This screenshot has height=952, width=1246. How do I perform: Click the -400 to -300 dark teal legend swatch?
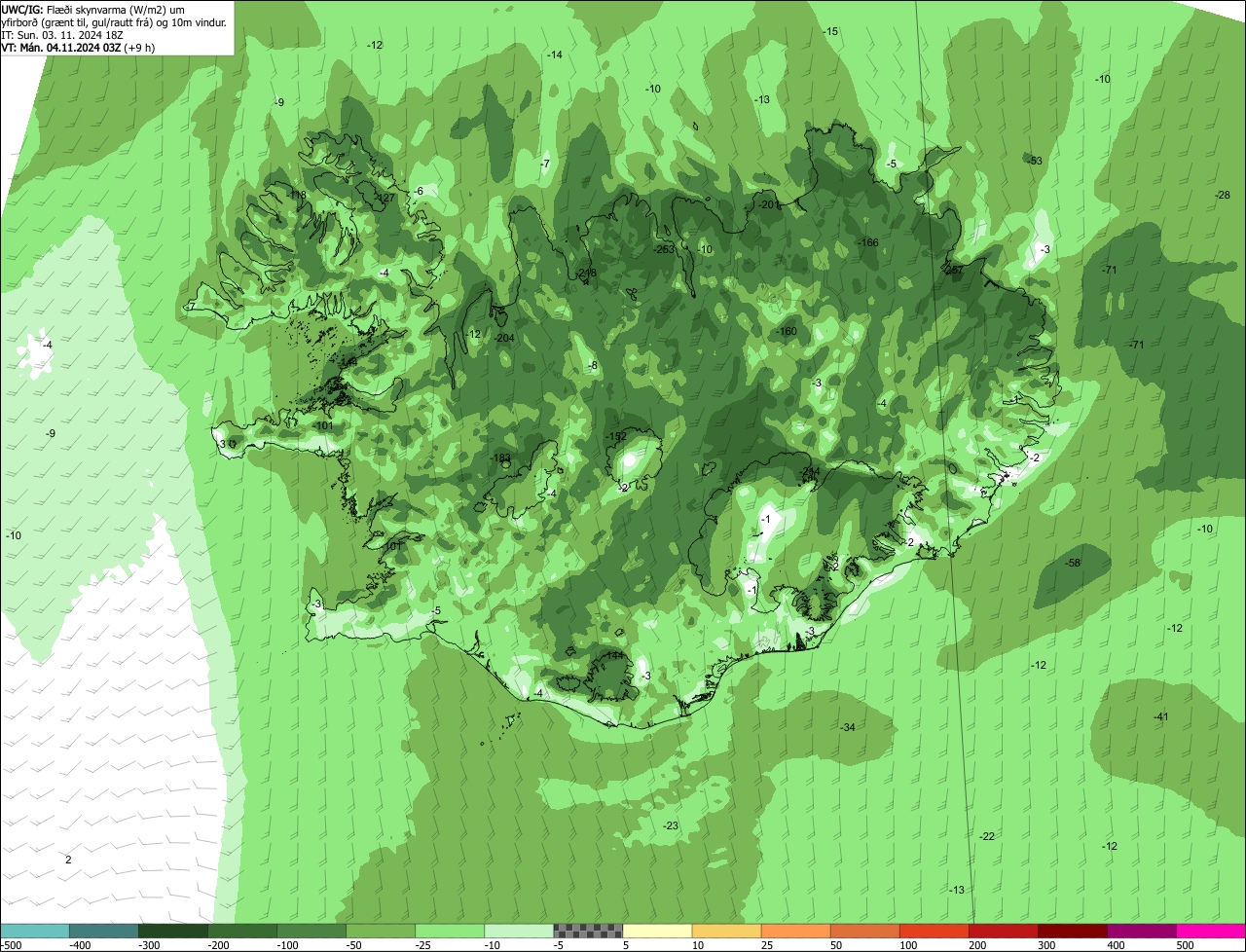coord(104,931)
